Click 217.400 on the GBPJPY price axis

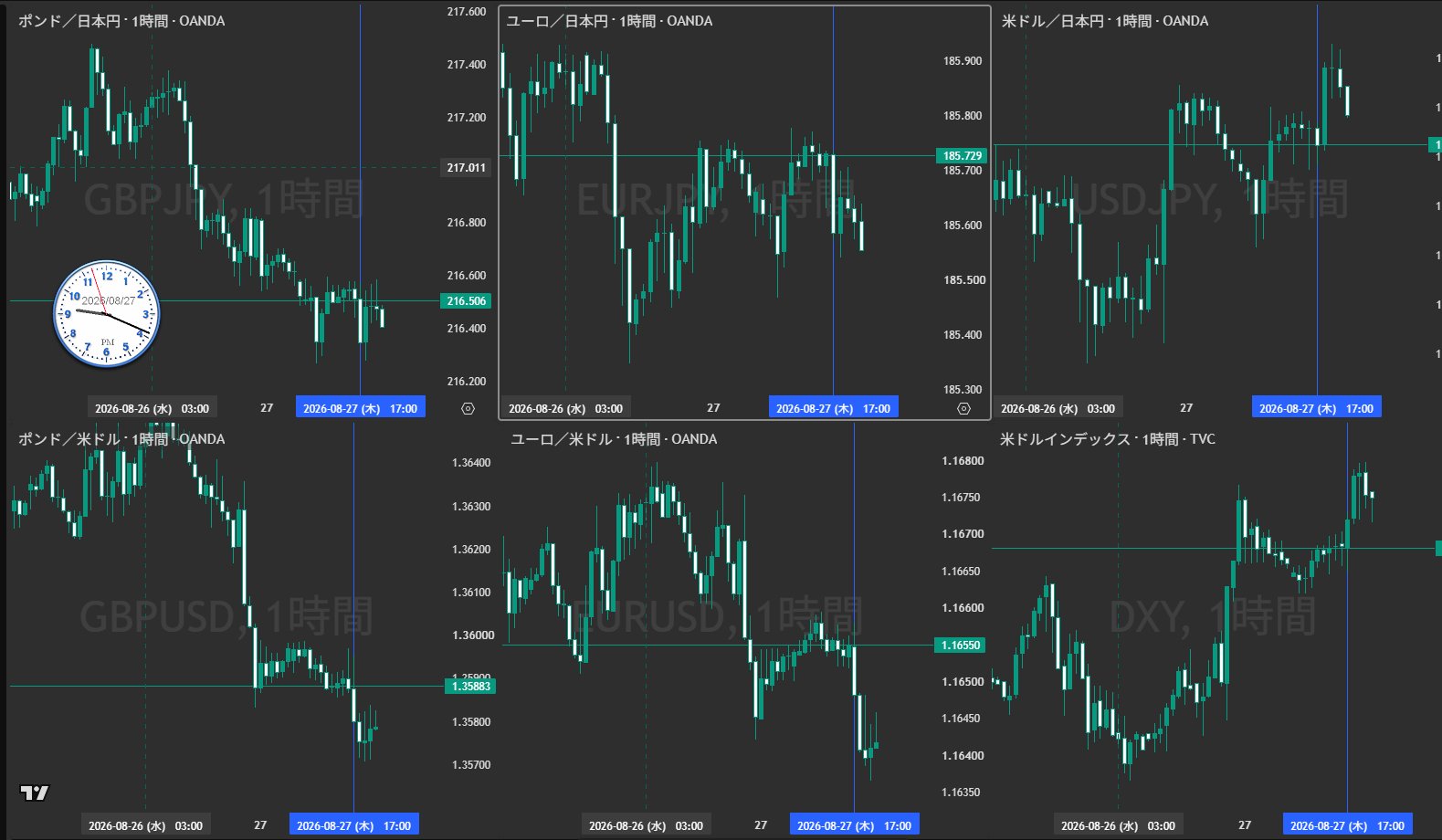[x=467, y=65]
